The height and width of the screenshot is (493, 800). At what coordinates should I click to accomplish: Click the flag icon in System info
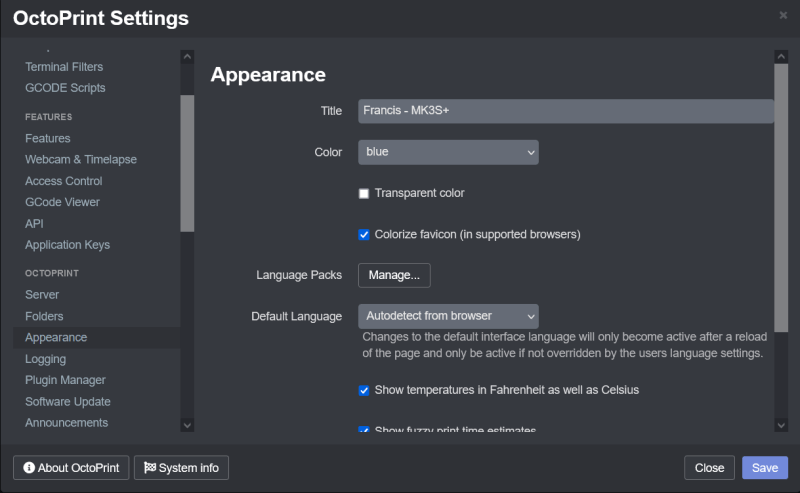click(x=149, y=467)
